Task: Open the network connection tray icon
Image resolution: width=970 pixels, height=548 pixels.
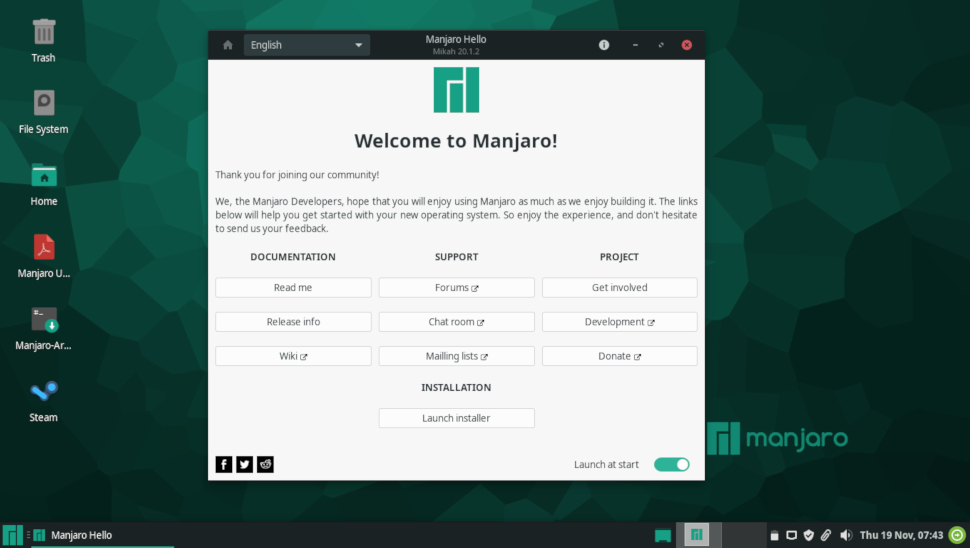Action: pyautogui.click(x=791, y=536)
